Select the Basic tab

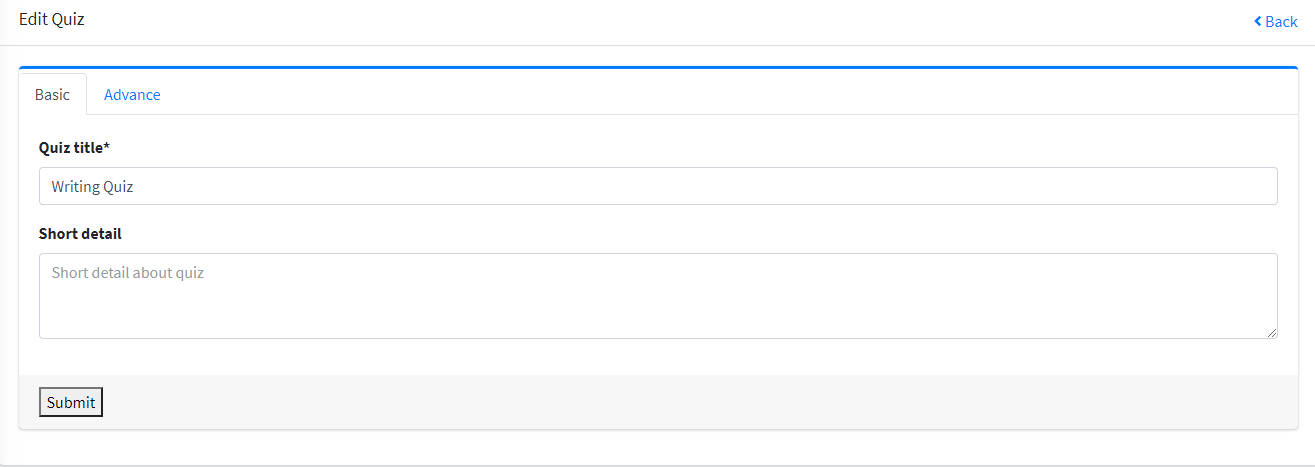point(52,95)
